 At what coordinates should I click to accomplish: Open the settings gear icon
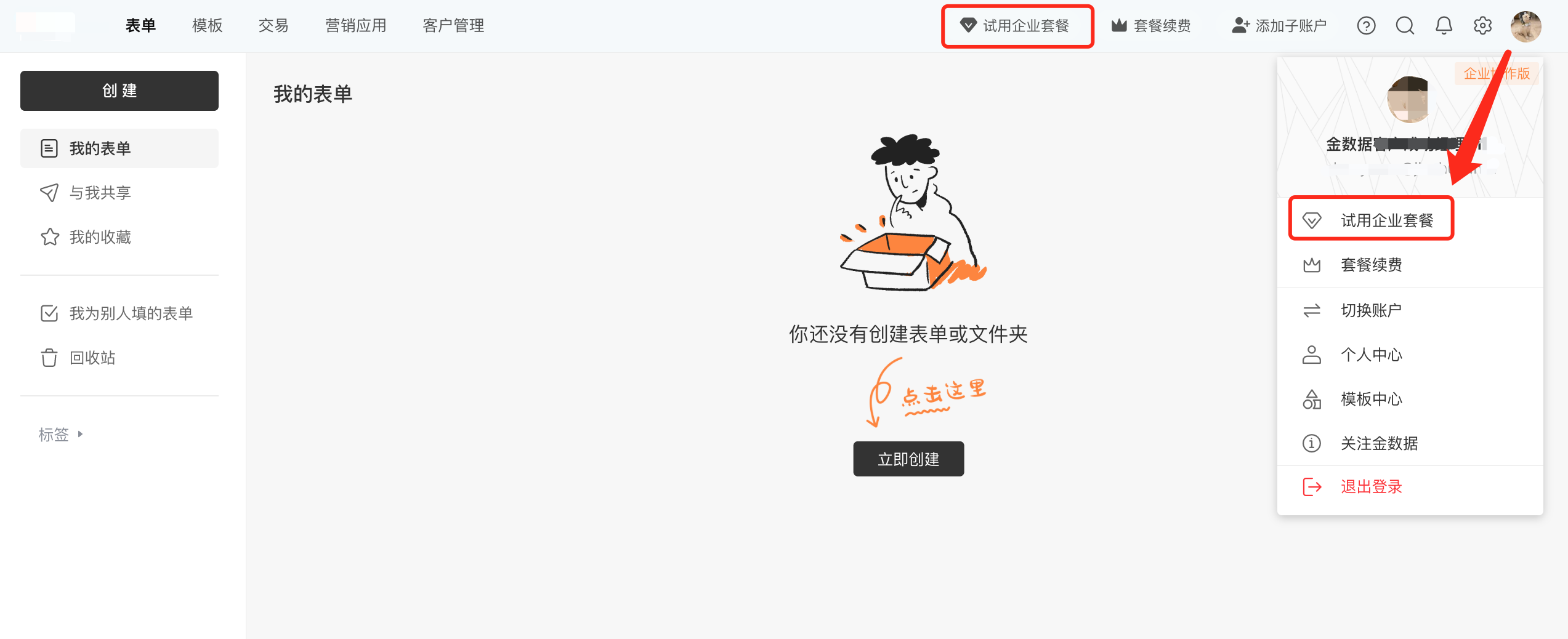tap(1482, 26)
